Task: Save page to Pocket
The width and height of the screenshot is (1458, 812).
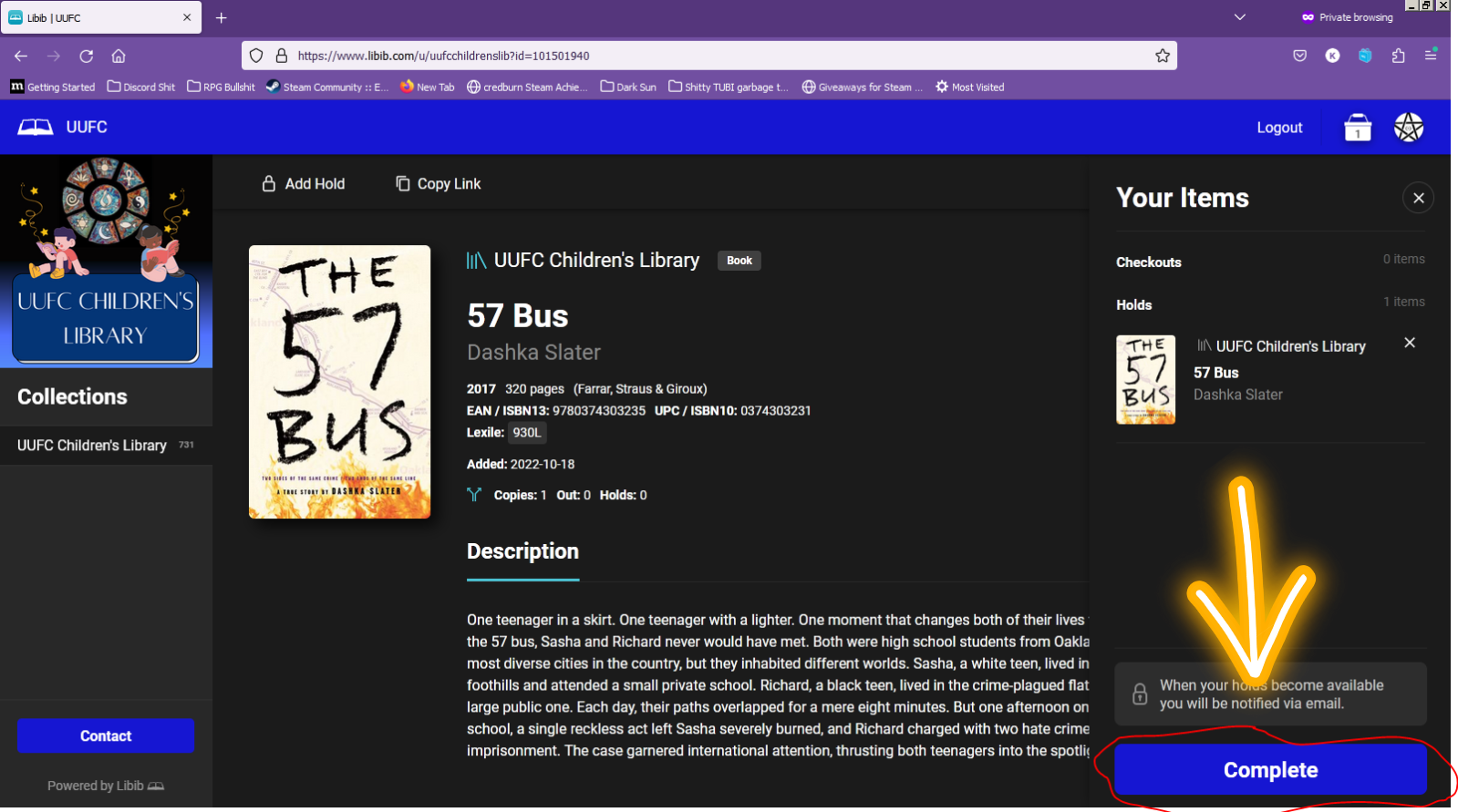Action: tap(1300, 56)
